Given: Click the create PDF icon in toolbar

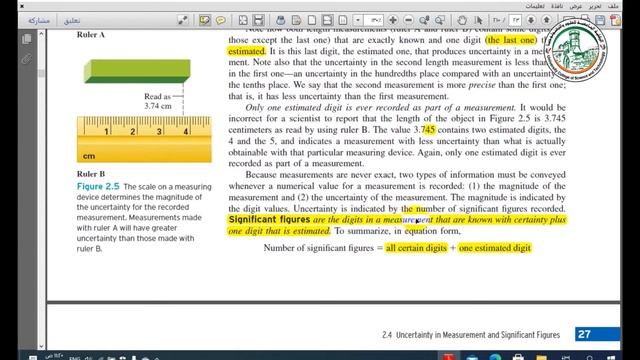Looking at the screenshot, I should [x=616, y=20].
